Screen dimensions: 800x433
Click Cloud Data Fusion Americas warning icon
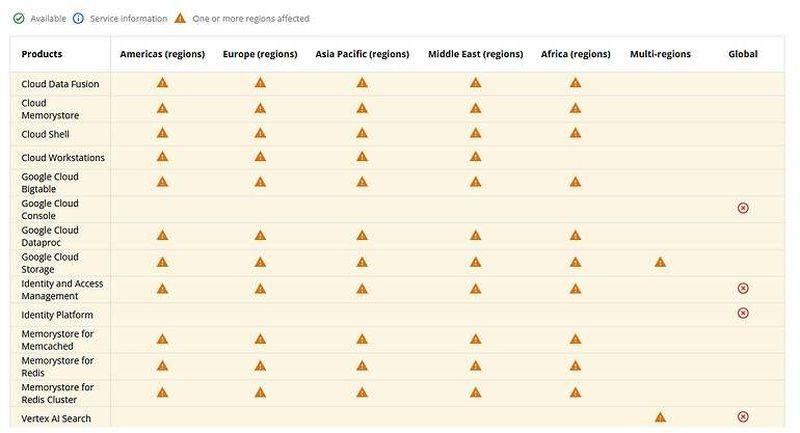[x=162, y=83]
